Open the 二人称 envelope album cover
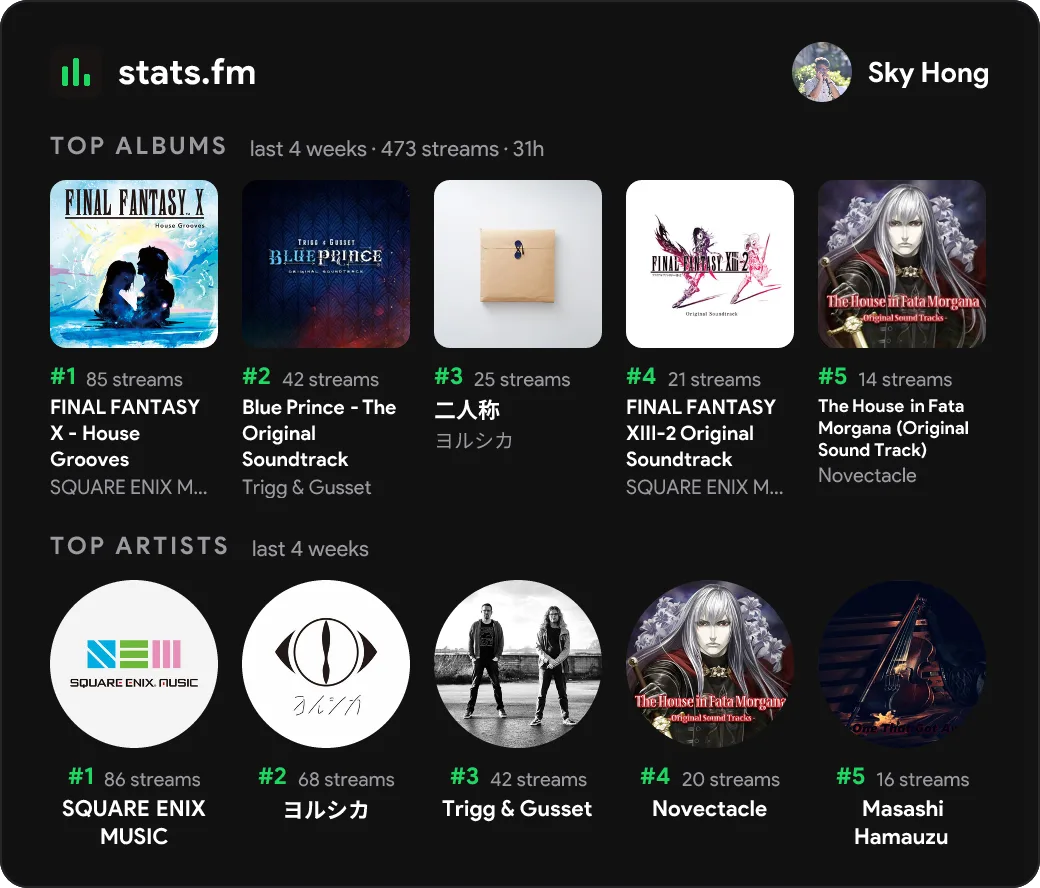Viewport: 1040px width, 888px height. (518, 264)
